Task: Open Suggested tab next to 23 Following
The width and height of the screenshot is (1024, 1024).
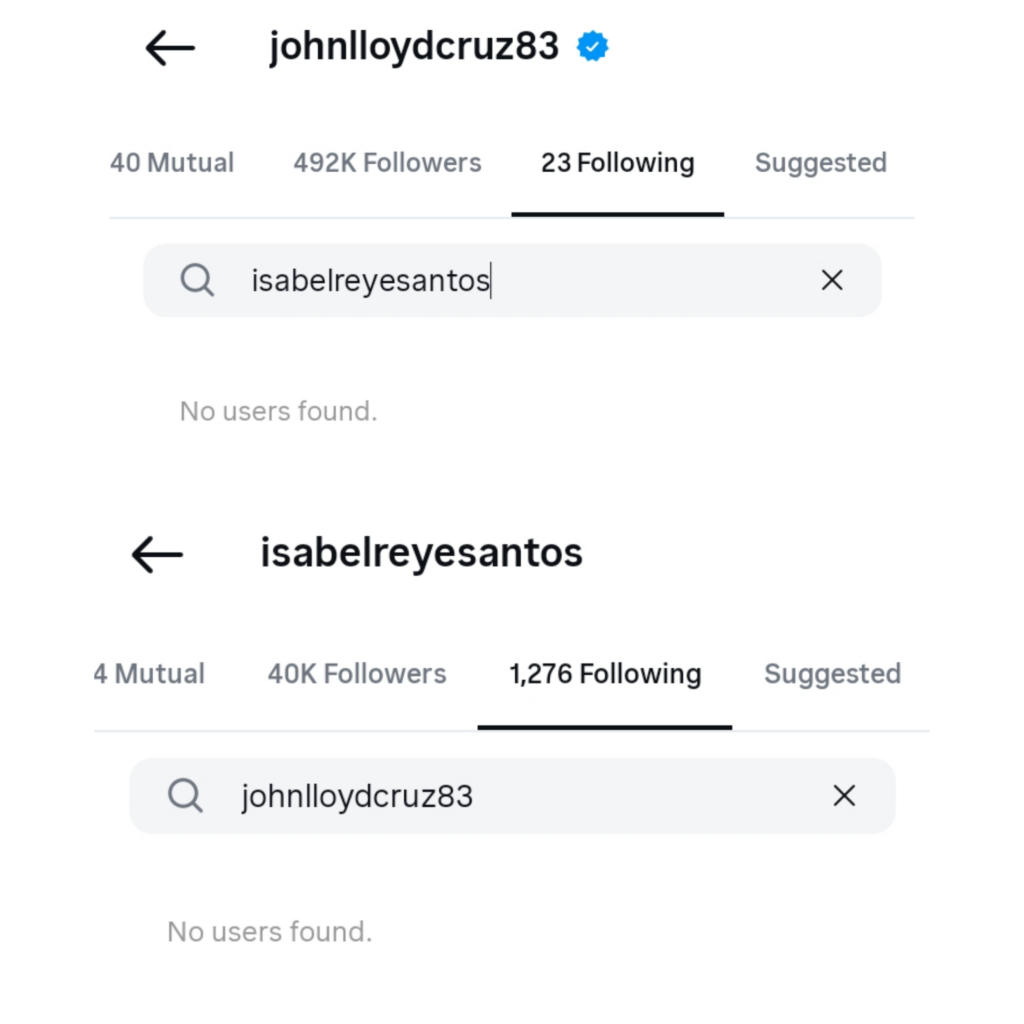Action: point(820,163)
